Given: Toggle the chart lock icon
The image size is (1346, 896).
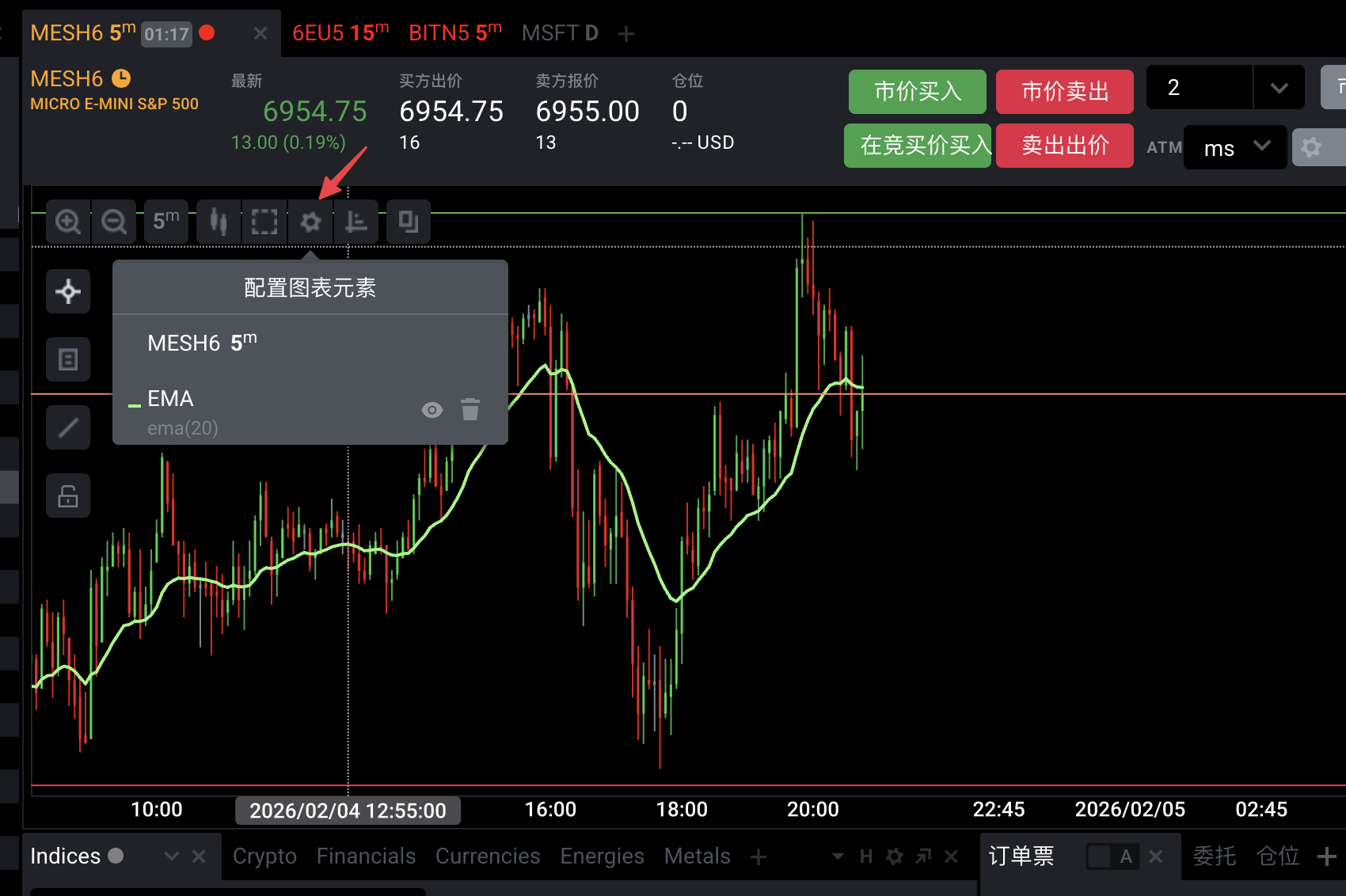Looking at the screenshot, I should click(68, 496).
